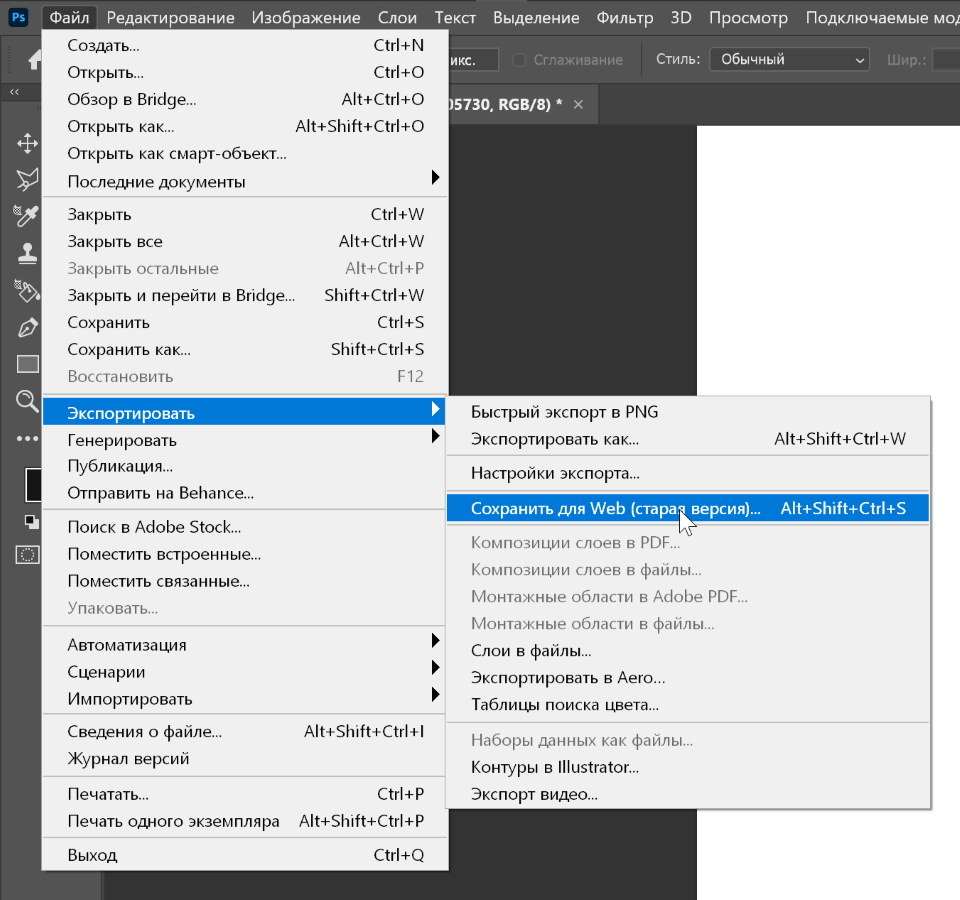
Task: Select Таблицы поиска цвета...
Action: pyautogui.click(x=688, y=704)
